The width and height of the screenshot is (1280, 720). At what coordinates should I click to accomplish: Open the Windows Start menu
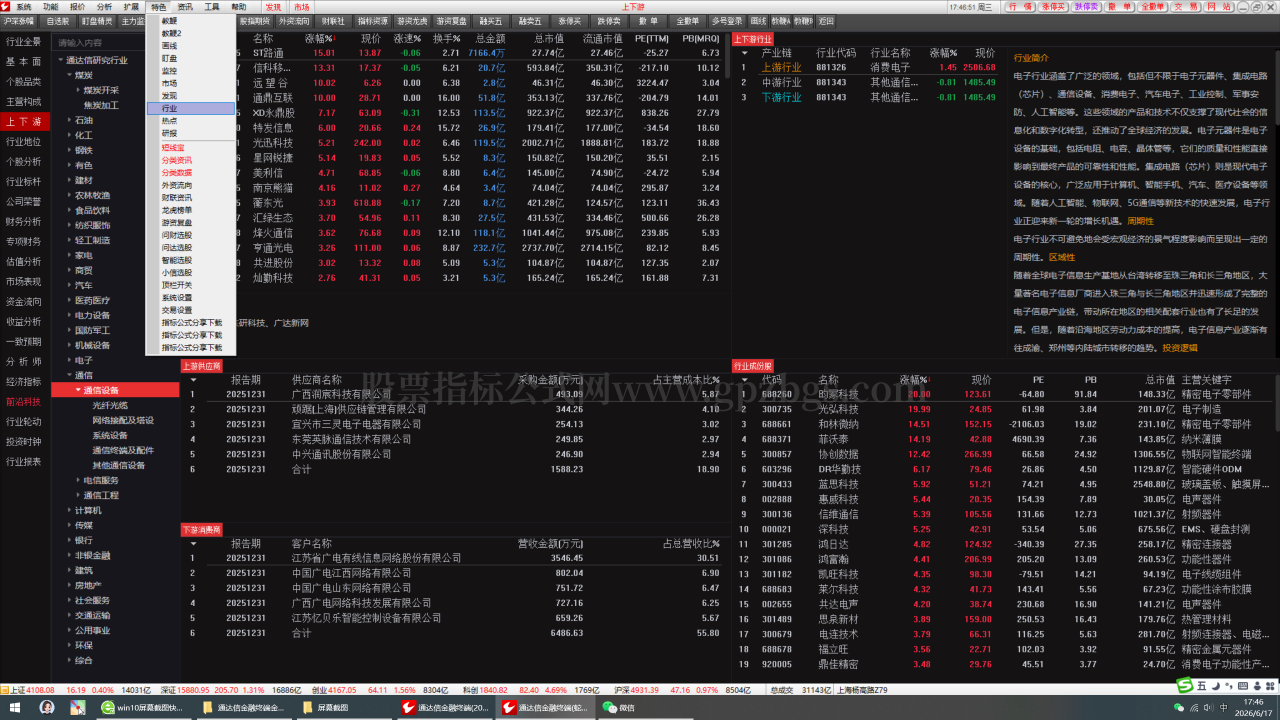pyautogui.click(x=17, y=707)
